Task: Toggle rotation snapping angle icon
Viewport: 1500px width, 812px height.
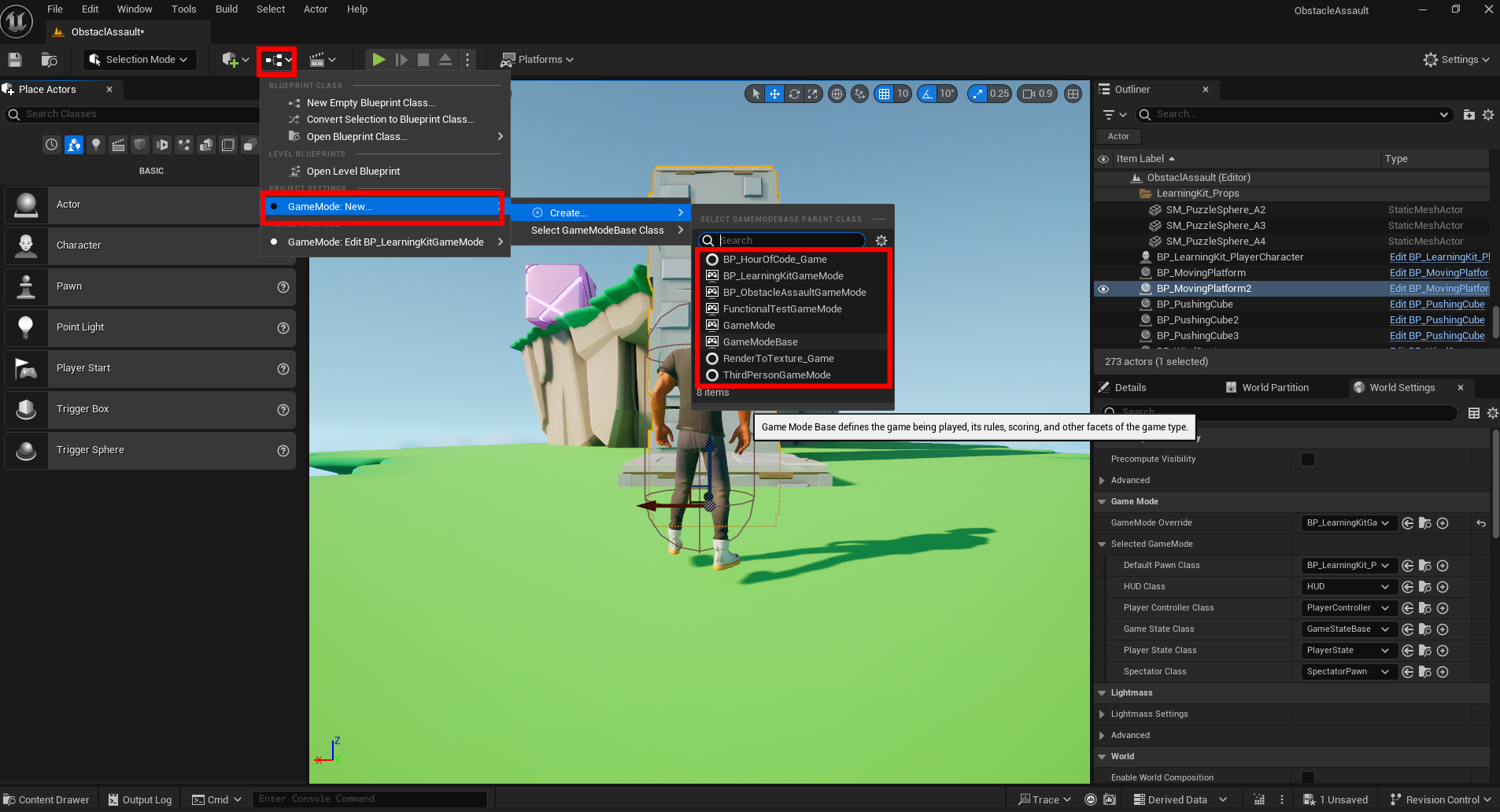Action: click(927, 94)
